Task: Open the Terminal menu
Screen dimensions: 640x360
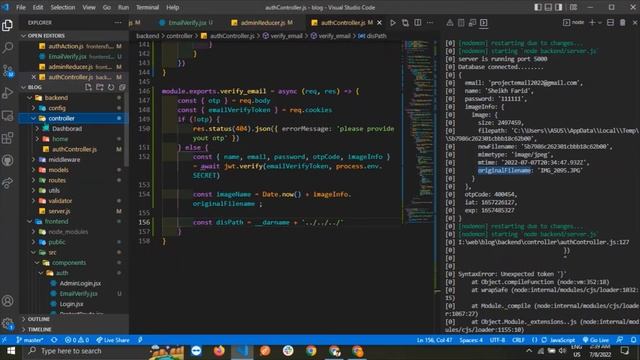Action: (147, 7)
